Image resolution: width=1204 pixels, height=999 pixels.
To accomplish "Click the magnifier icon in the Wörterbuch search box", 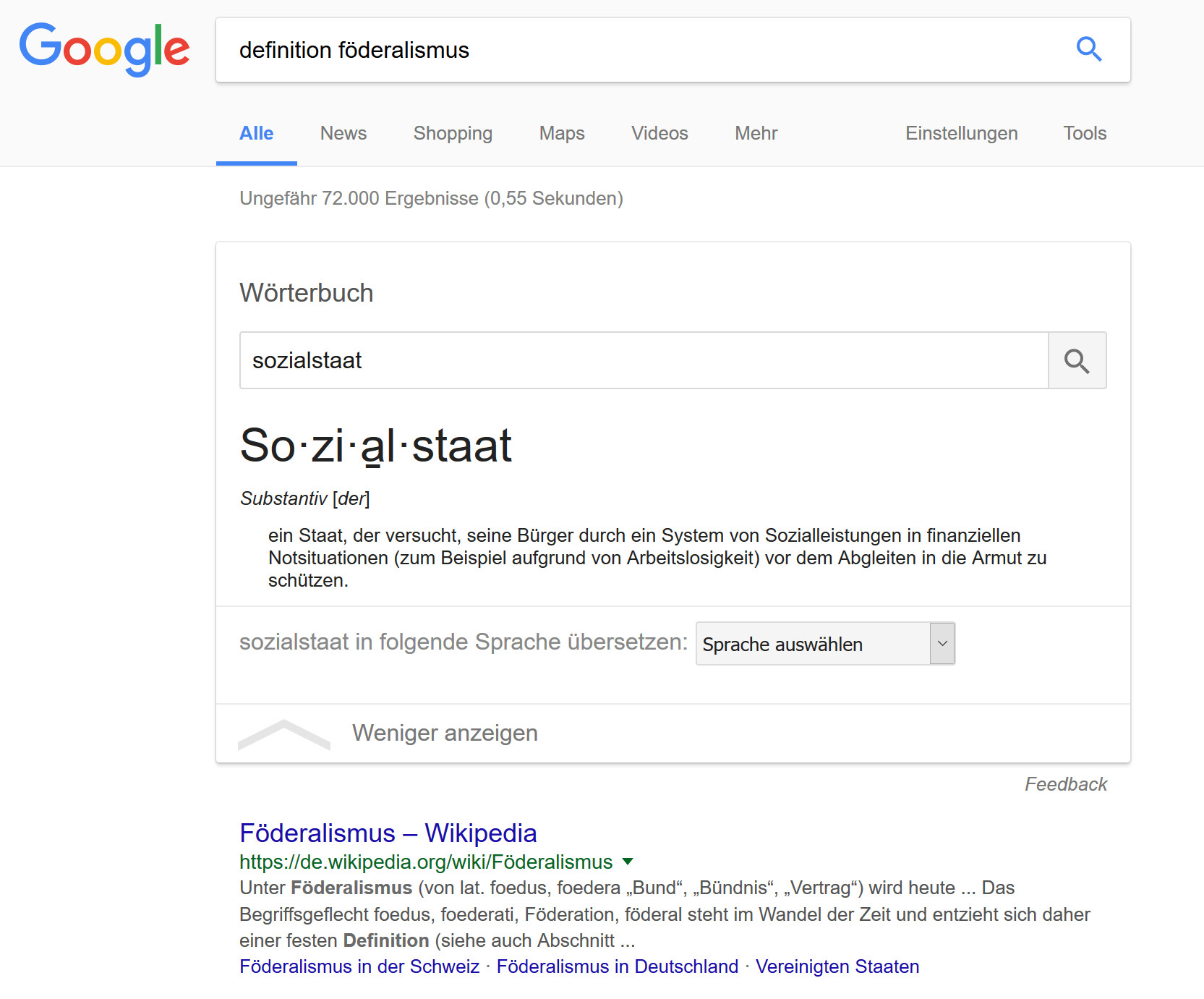I will (x=1077, y=360).
